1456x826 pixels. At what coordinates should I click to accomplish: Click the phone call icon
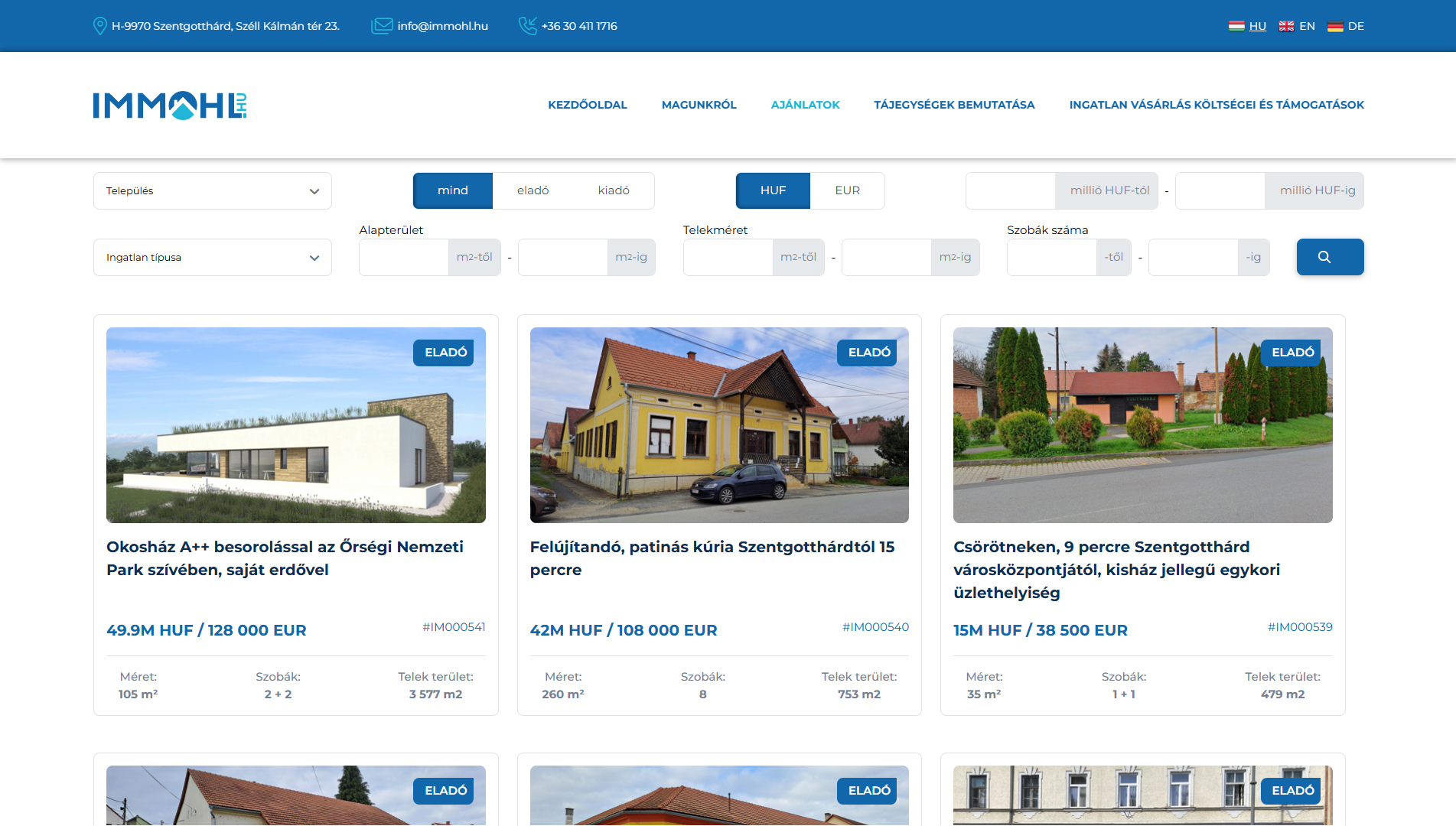[x=527, y=26]
